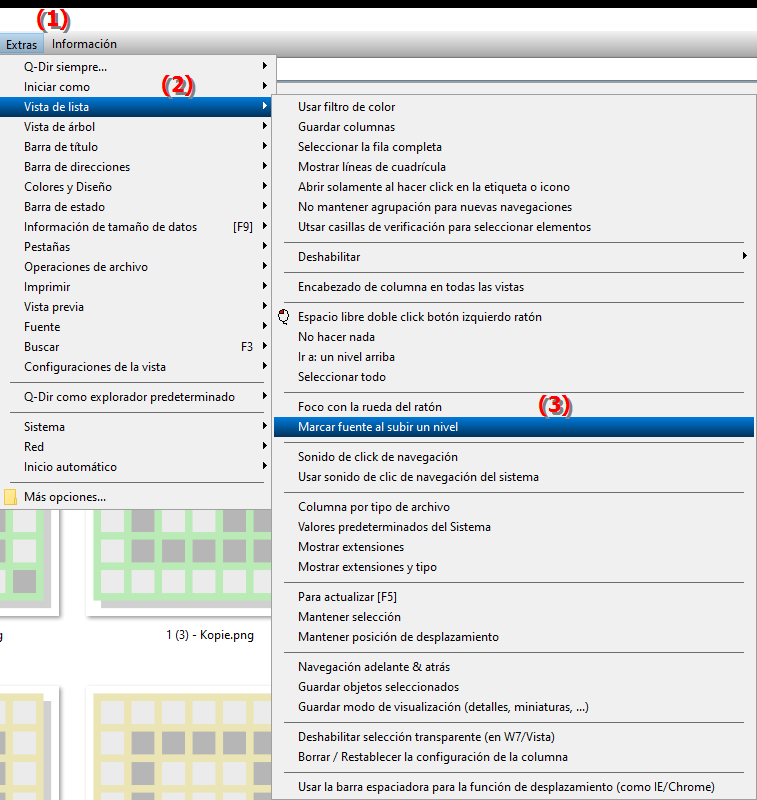Image resolution: width=757 pixels, height=800 pixels.
Task: Expand Vista de árbol submenu
Action: (x=138, y=127)
